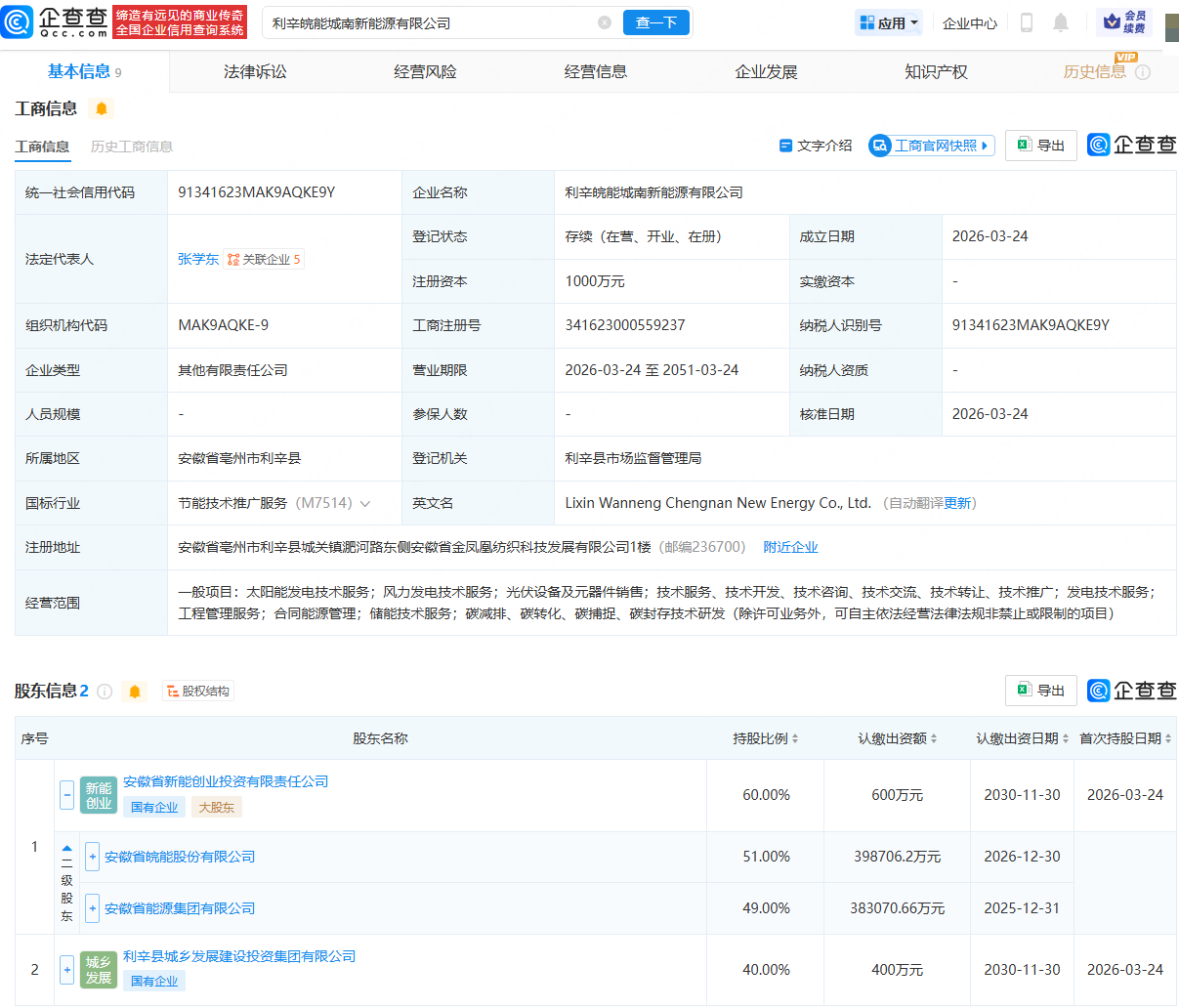
Task: Click the Qcc logo icon
Action: click(18, 21)
